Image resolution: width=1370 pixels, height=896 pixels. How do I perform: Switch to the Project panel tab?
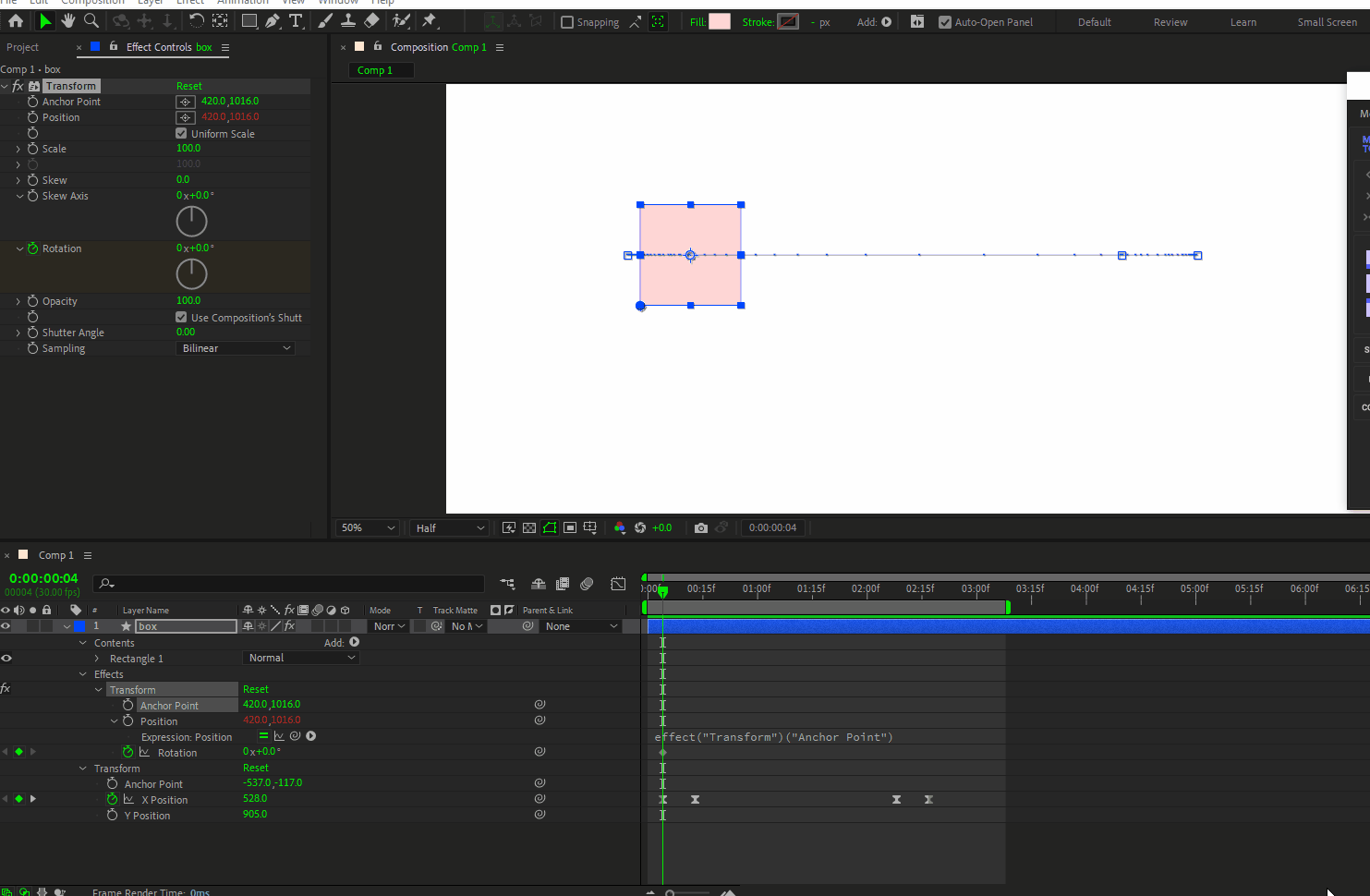23,47
